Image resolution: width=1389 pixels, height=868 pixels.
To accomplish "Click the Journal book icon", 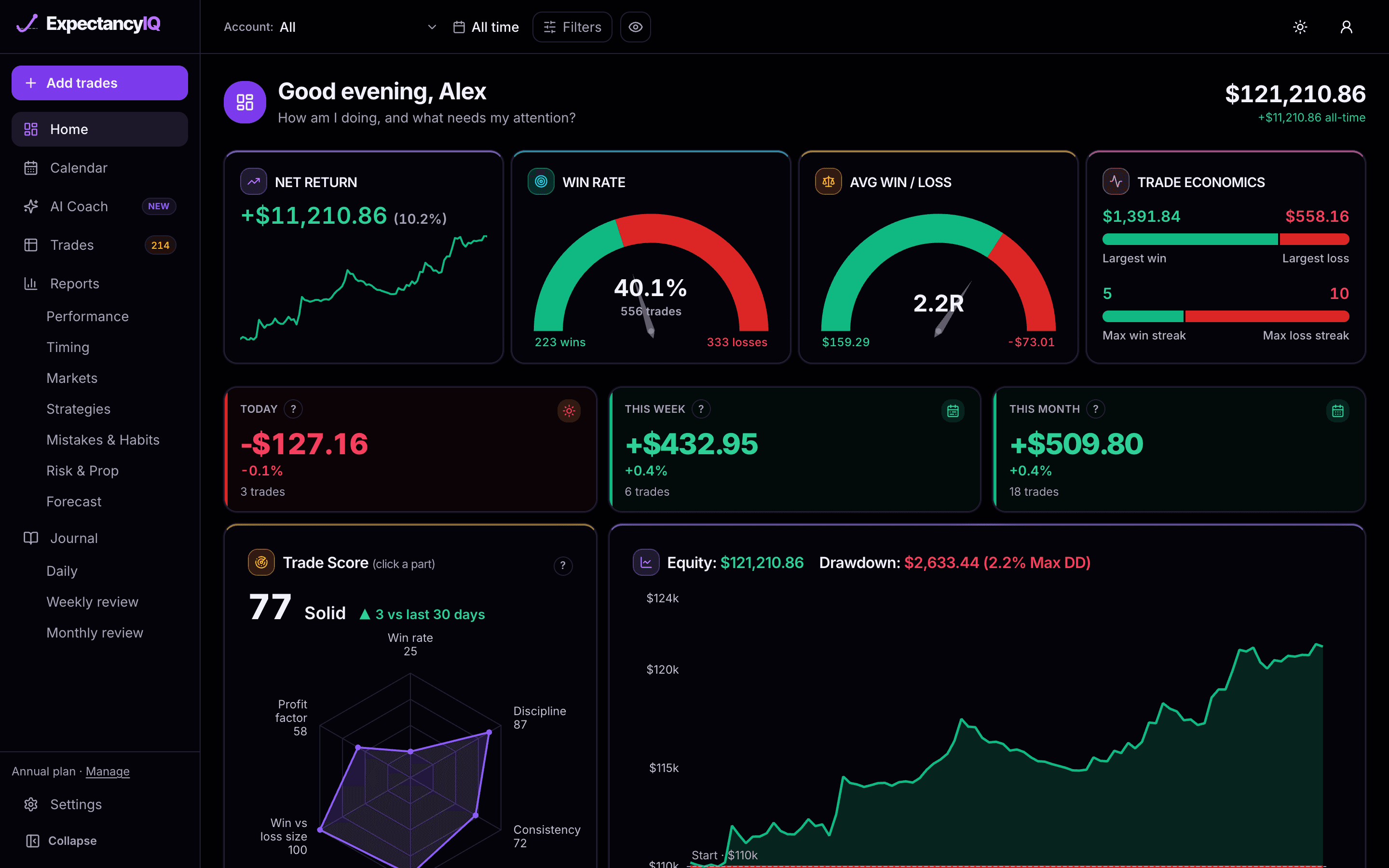I will tap(30, 538).
